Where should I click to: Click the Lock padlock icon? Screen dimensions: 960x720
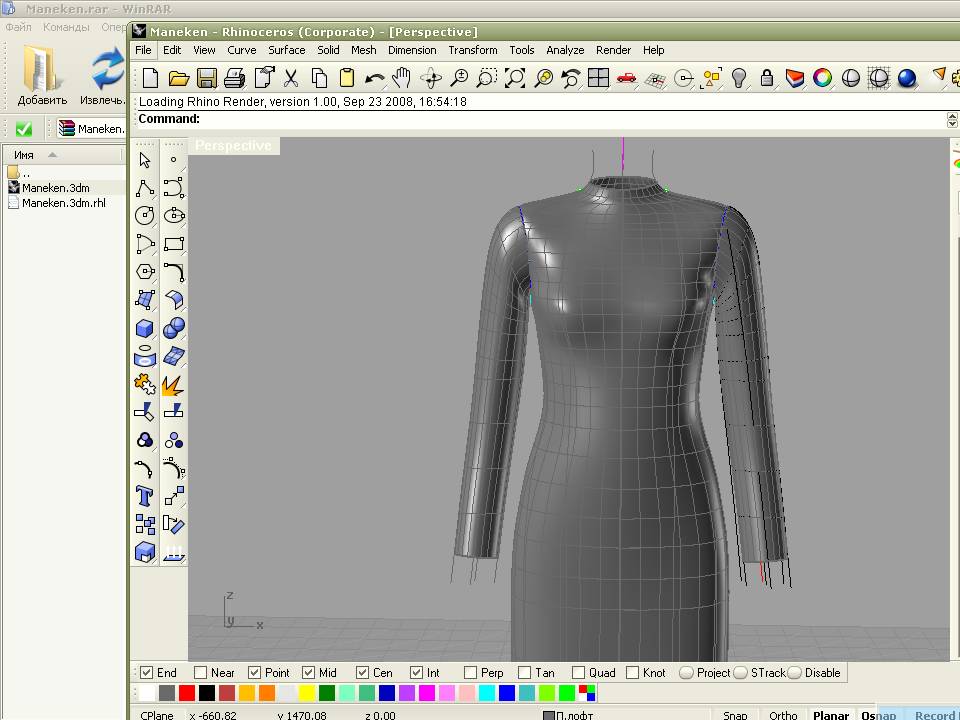767,78
